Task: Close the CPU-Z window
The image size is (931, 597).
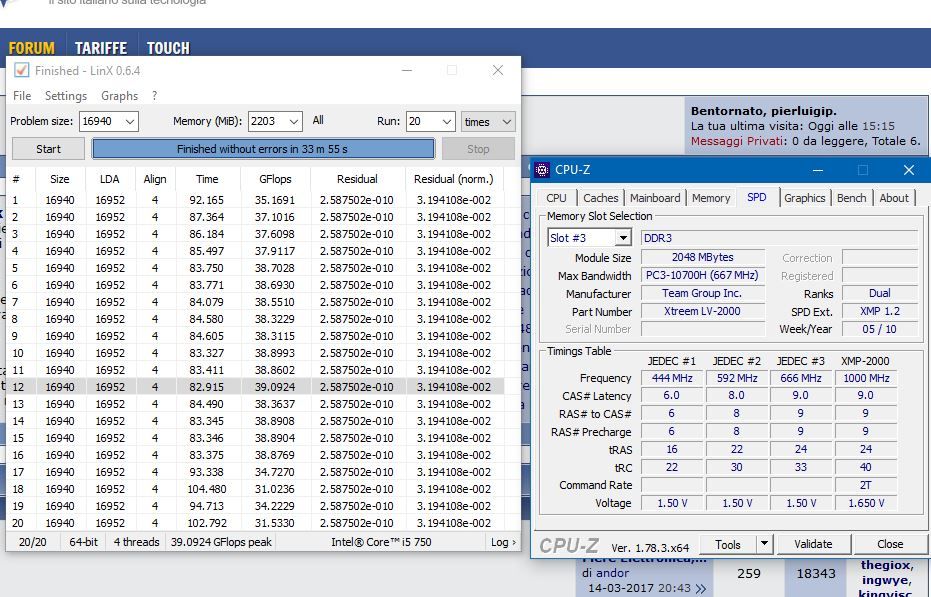Action: point(908,170)
